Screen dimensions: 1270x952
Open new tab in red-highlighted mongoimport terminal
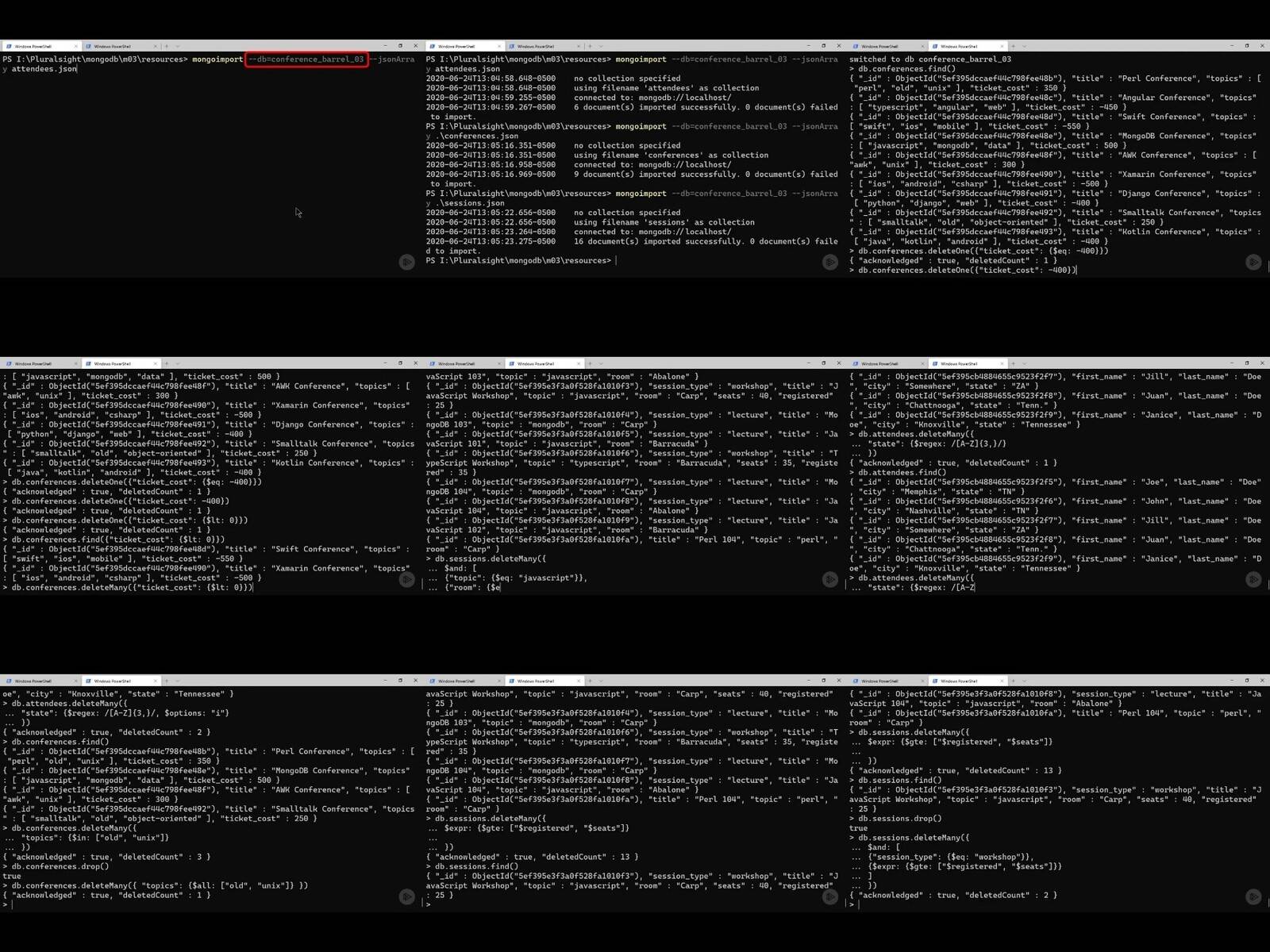pos(167,46)
